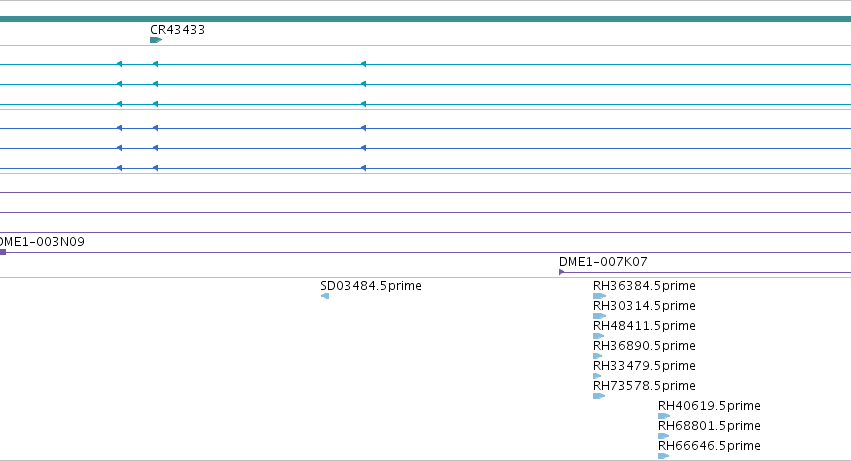Select the glyph beneath RH48411.5prime

pos(599,336)
